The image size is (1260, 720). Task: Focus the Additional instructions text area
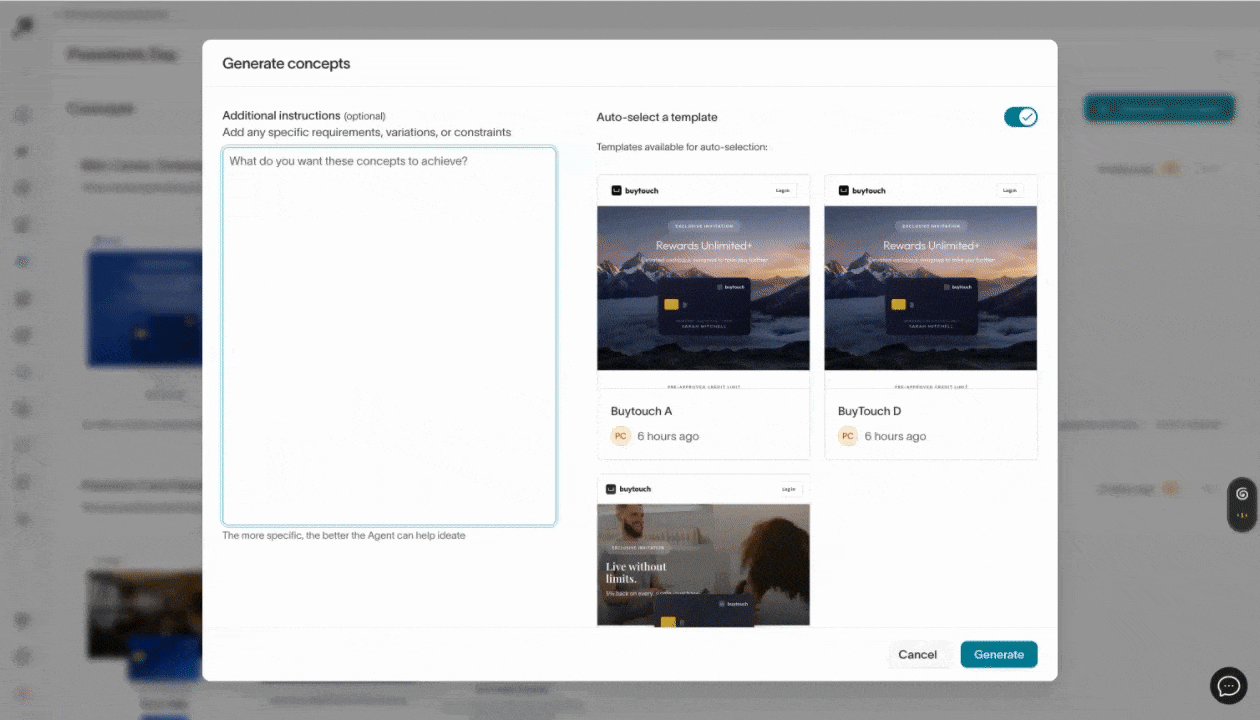pyautogui.click(x=389, y=336)
